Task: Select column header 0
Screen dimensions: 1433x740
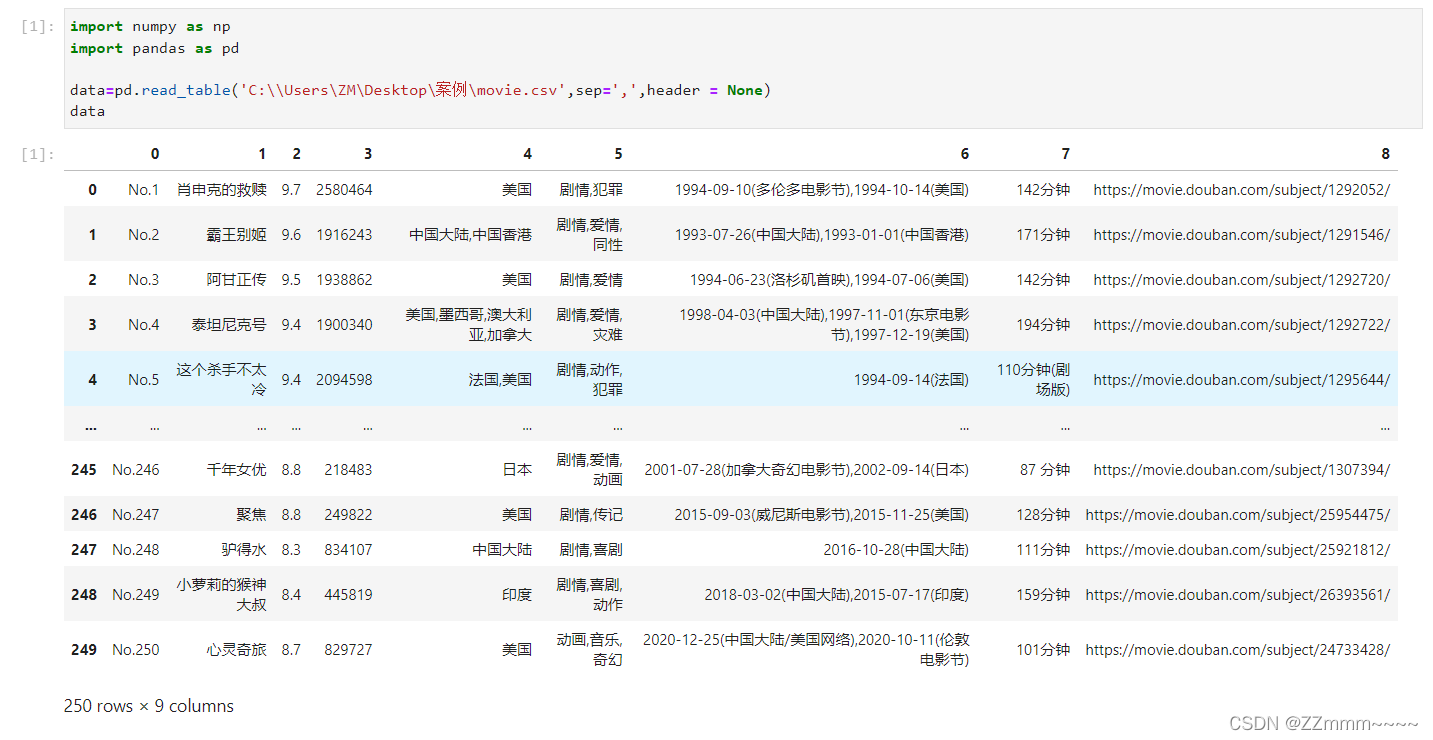Action: click(154, 153)
